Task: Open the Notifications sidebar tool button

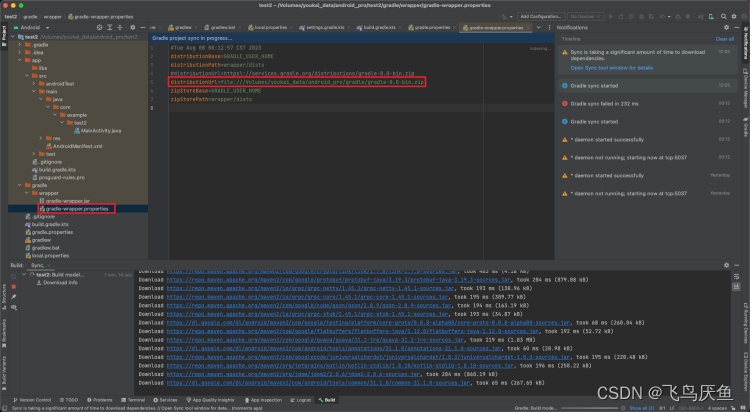Action: point(745,43)
